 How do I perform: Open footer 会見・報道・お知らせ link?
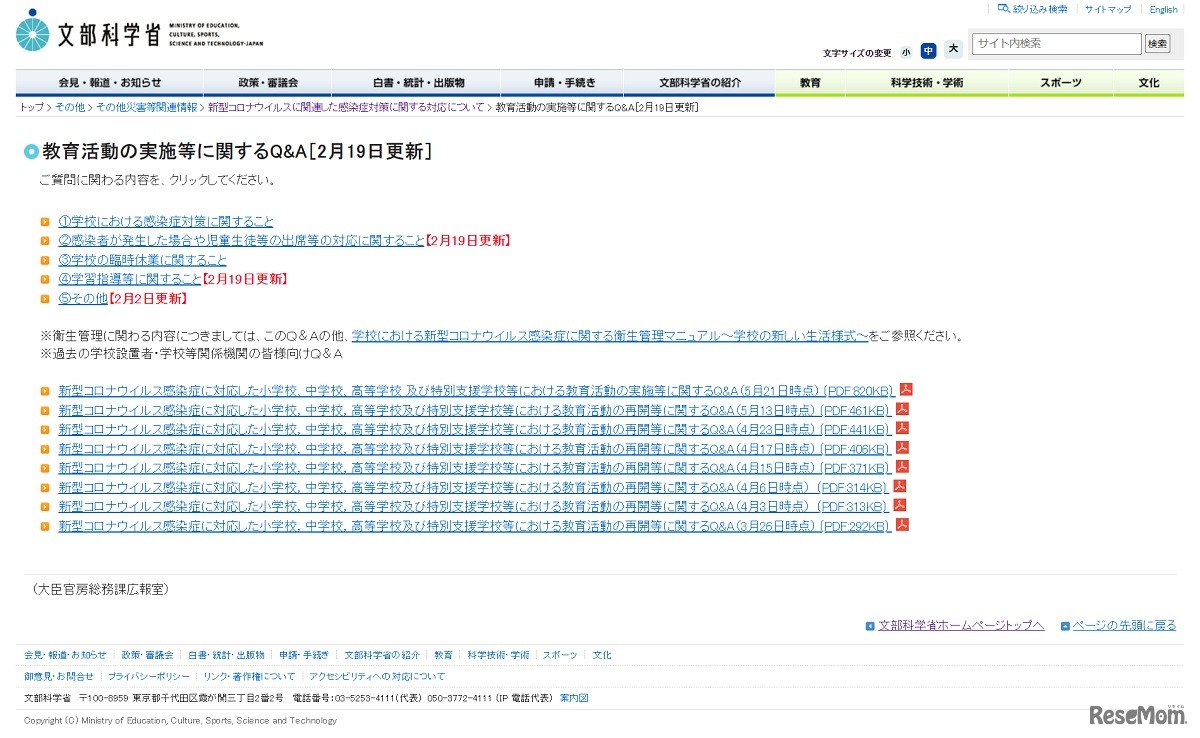[x=65, y=655]
